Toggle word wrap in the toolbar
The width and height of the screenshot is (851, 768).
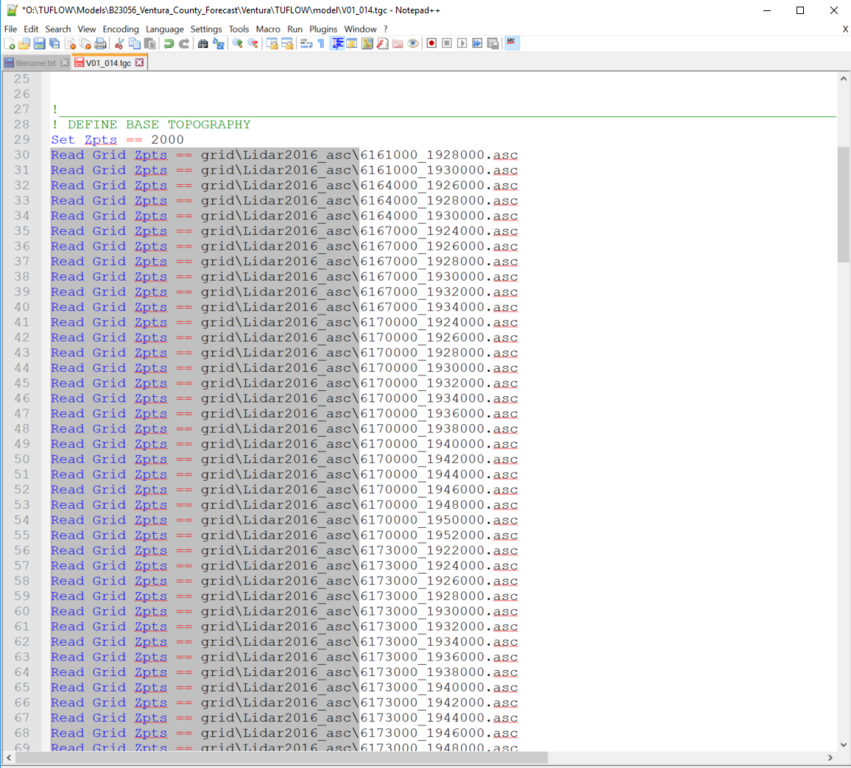coord(306,44)
